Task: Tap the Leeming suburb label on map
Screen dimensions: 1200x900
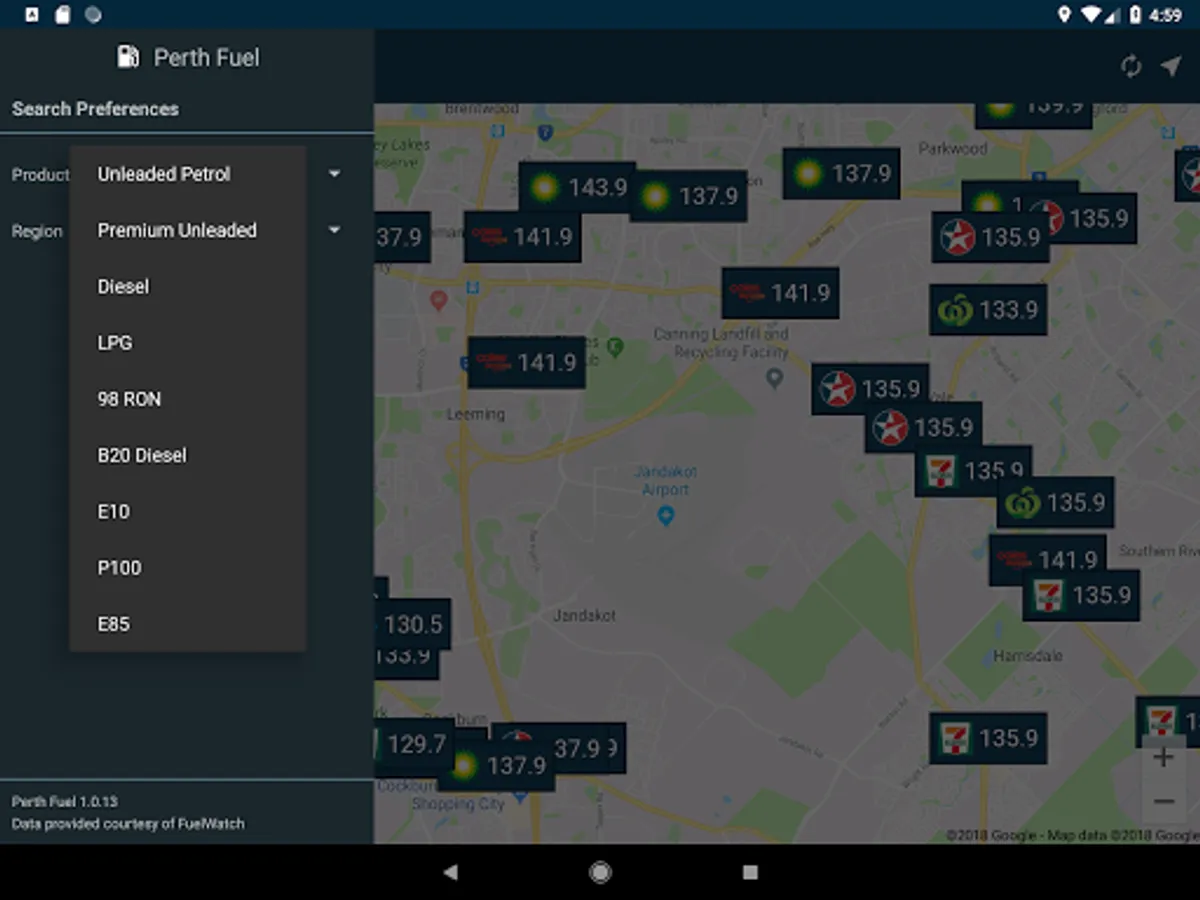Action: click(x=476, y=414)
